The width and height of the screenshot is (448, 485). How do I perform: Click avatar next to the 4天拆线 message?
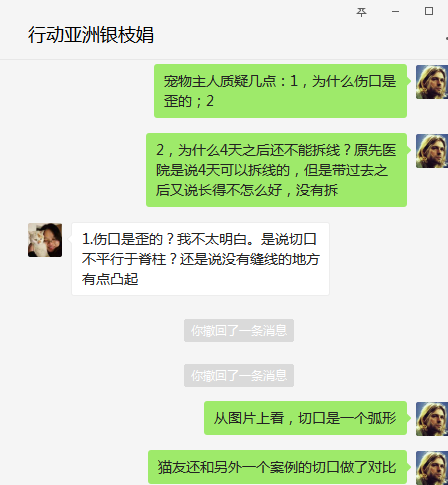click(432, 151)
